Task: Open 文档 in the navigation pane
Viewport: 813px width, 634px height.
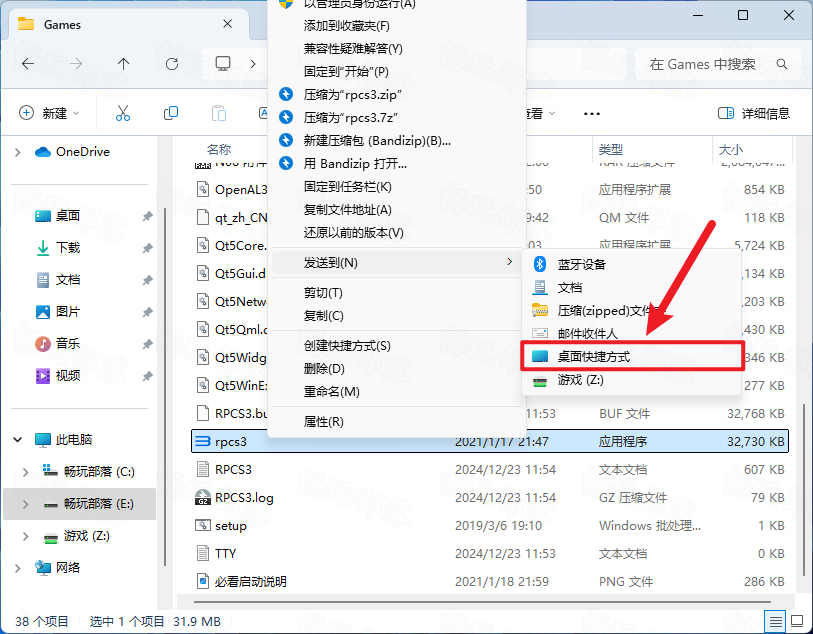Action: tap(67, 280)
